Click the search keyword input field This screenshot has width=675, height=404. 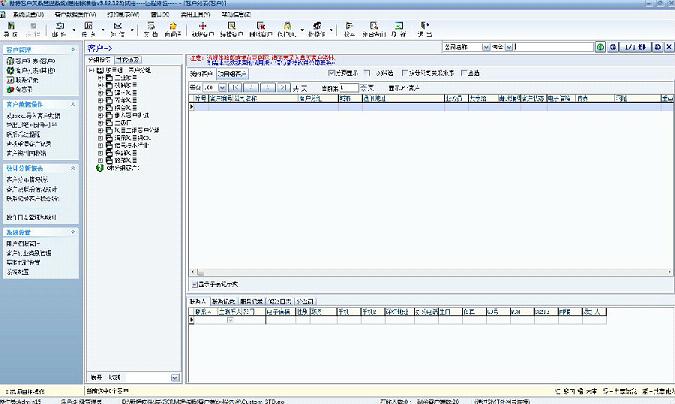[x=554, y=47]
